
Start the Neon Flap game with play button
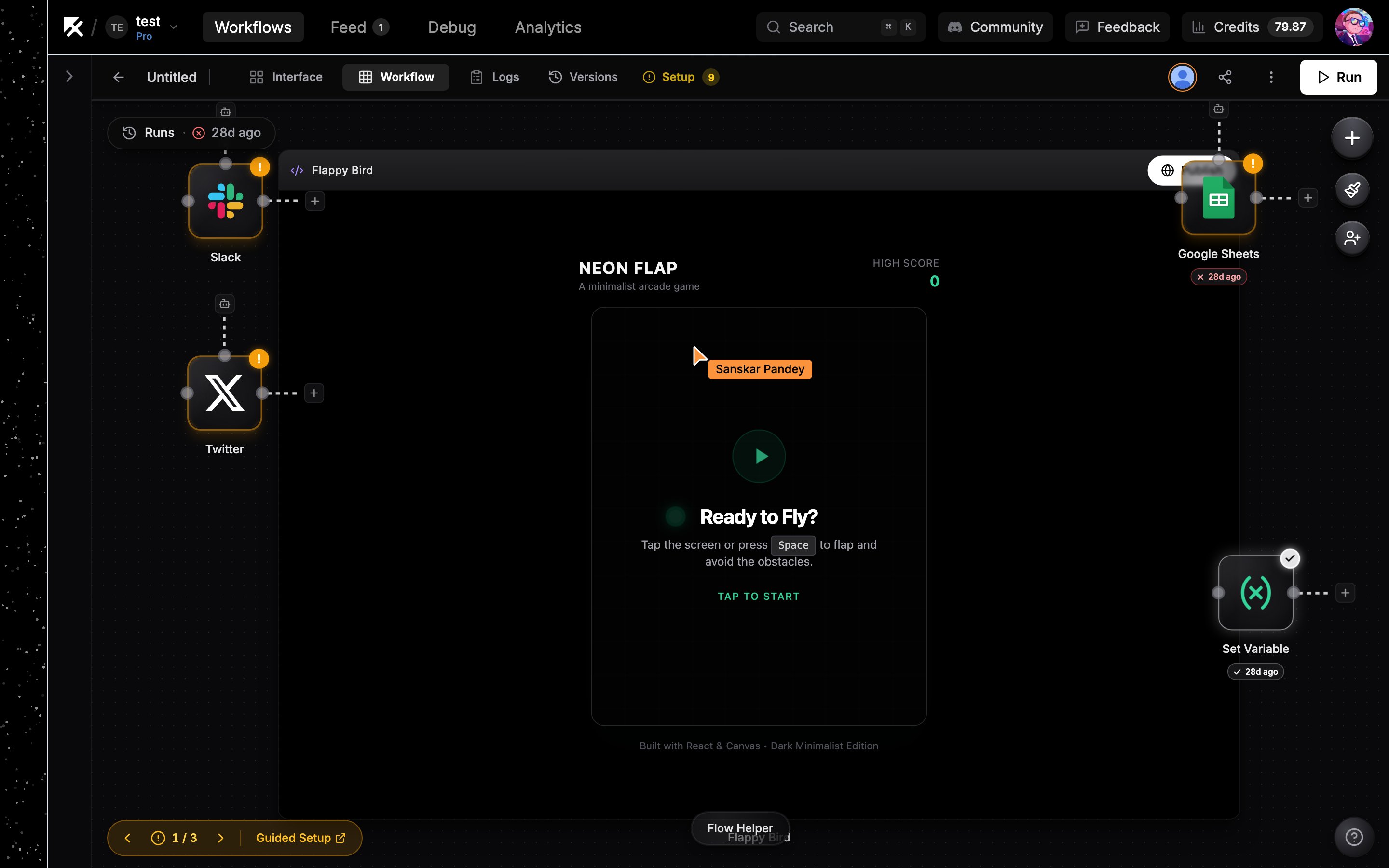click(759, 456)
